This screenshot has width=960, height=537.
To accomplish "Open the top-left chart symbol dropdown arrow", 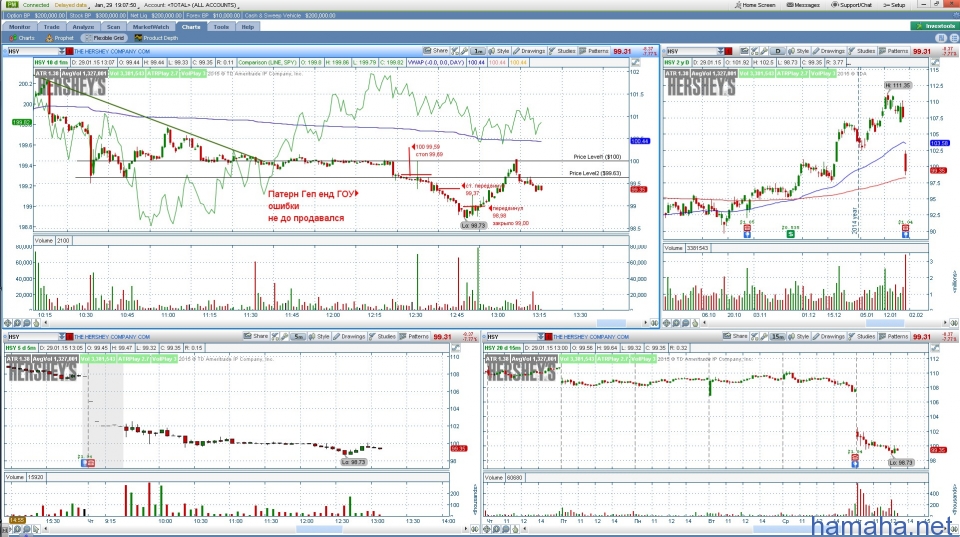I will click(x=61, y=51).
